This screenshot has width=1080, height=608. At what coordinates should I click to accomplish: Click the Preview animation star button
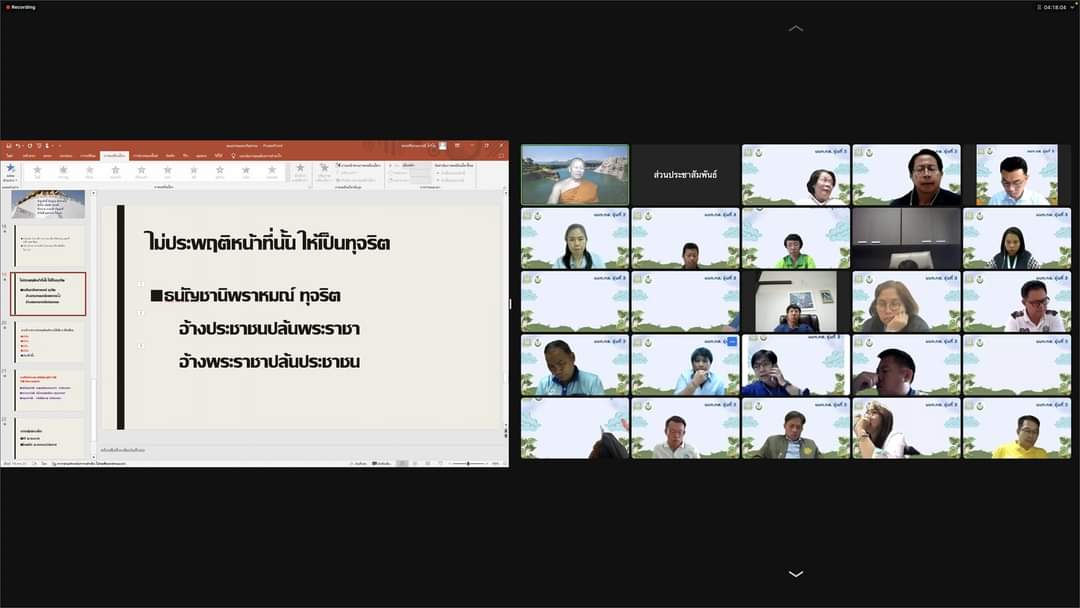coord(10,171)
